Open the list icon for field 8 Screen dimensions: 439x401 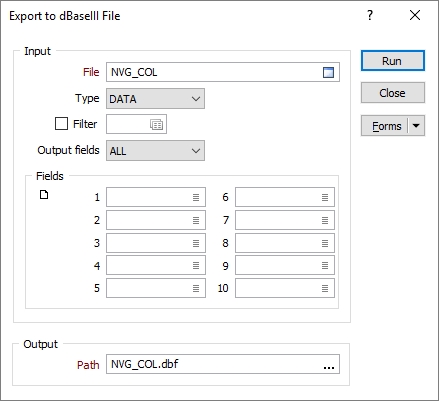pyautogui.click(x=325, y=243)
